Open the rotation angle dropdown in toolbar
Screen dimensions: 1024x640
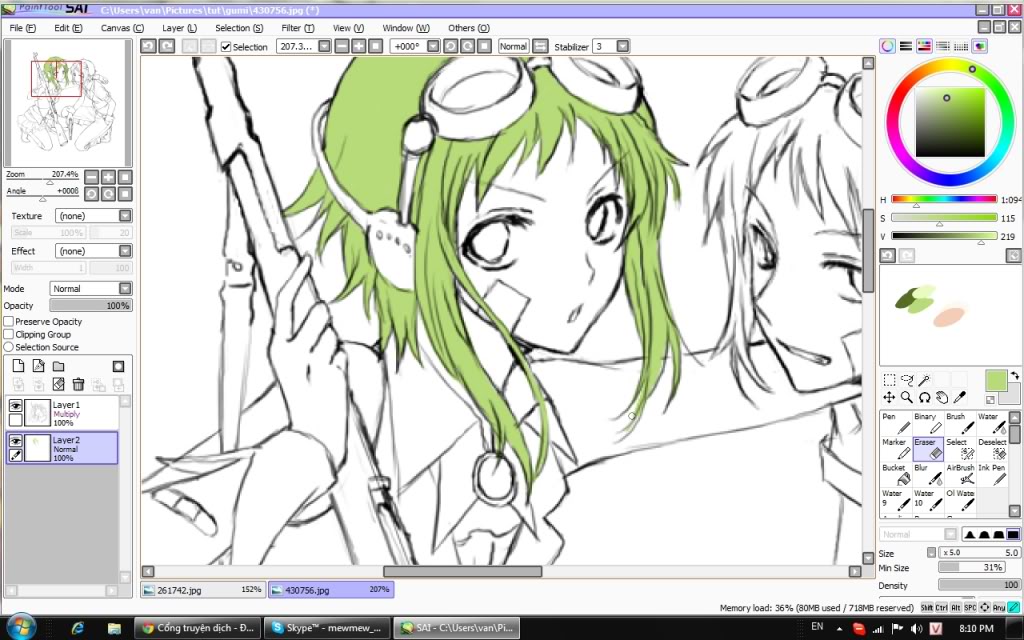click(433, 46)
